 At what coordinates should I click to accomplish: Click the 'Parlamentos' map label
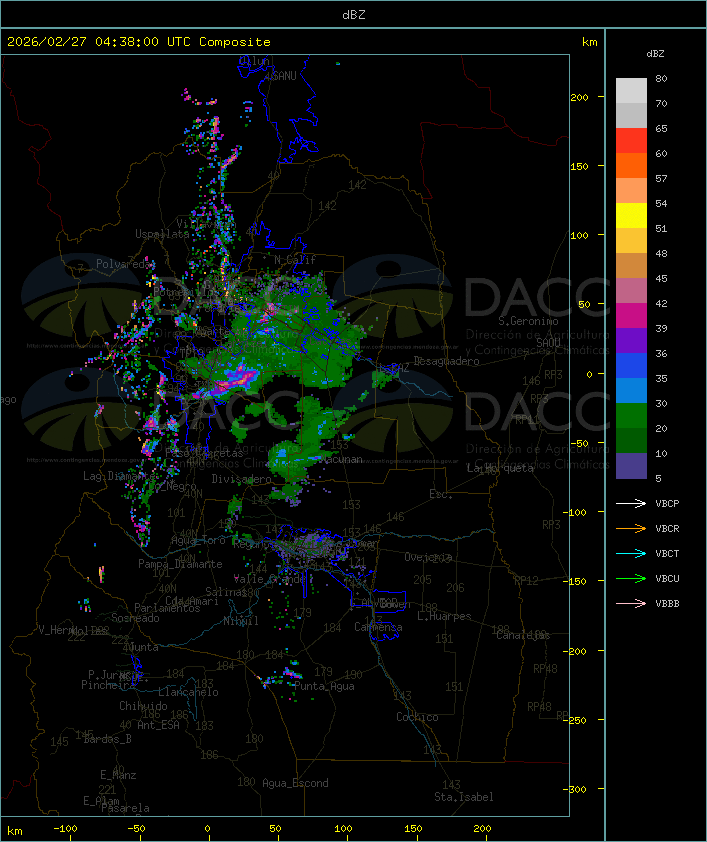tap(167, 608)
